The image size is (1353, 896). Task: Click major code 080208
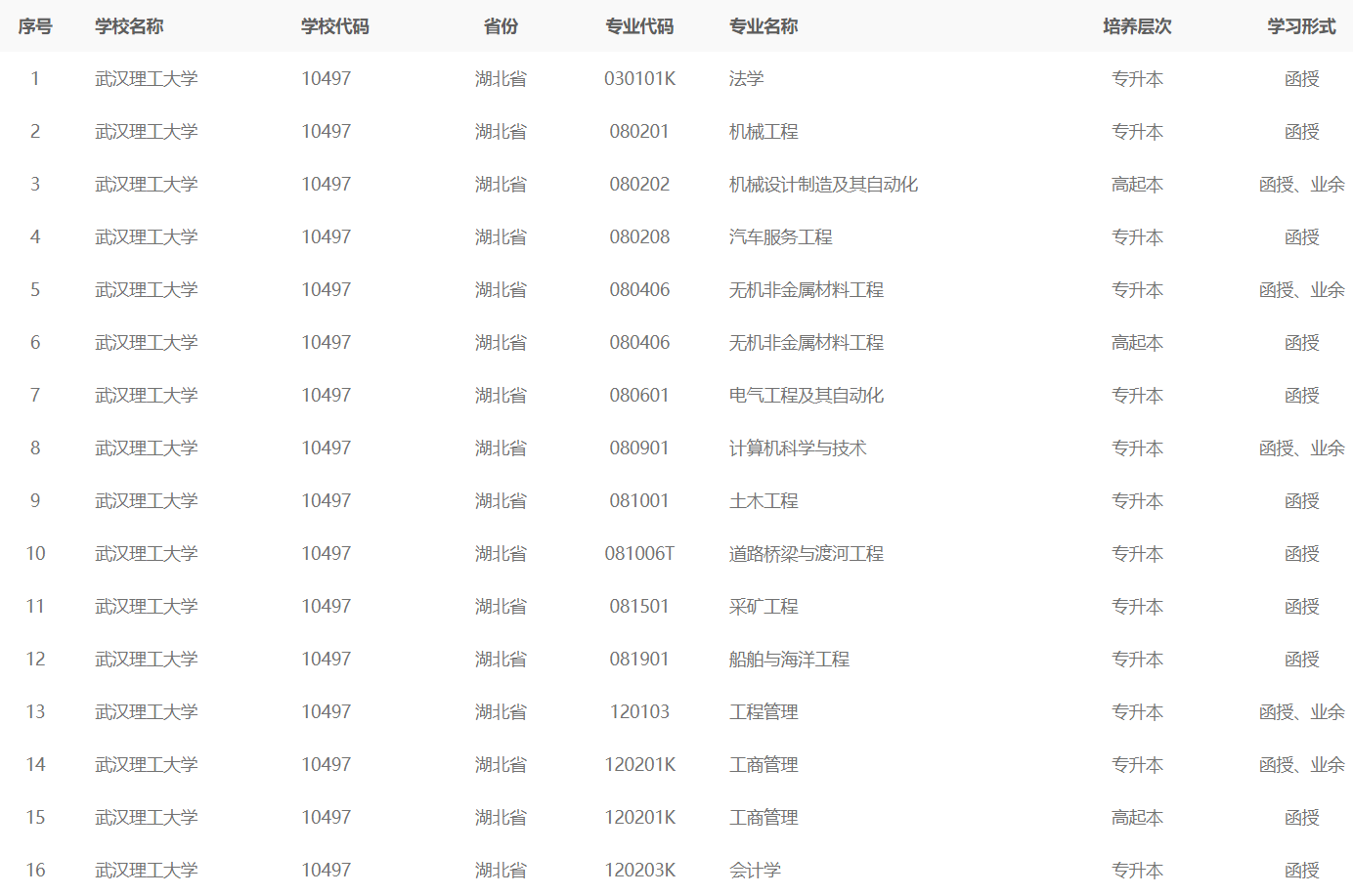[x=639, y=237]
